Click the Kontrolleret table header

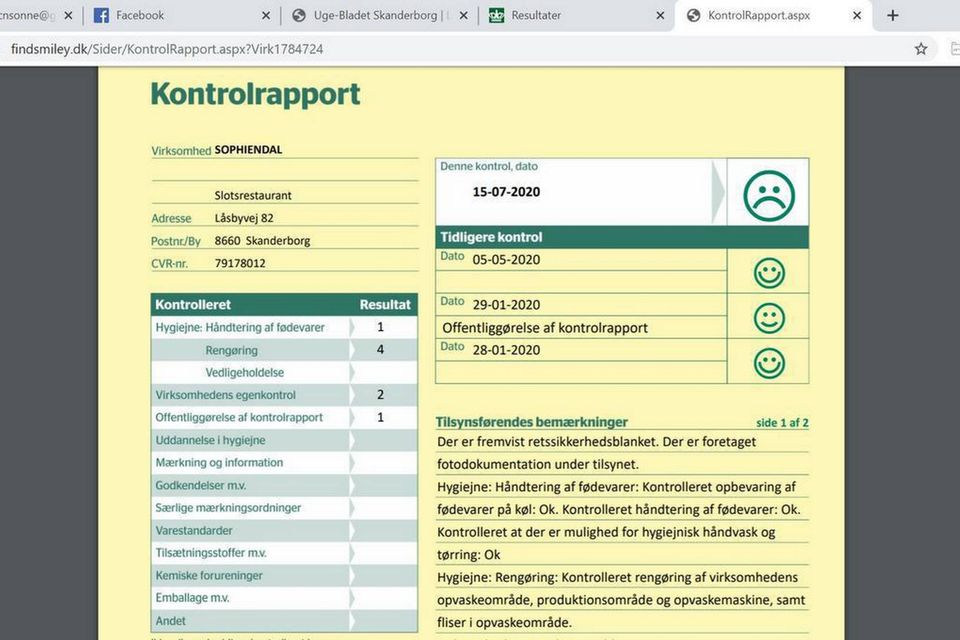coord(193,304)
